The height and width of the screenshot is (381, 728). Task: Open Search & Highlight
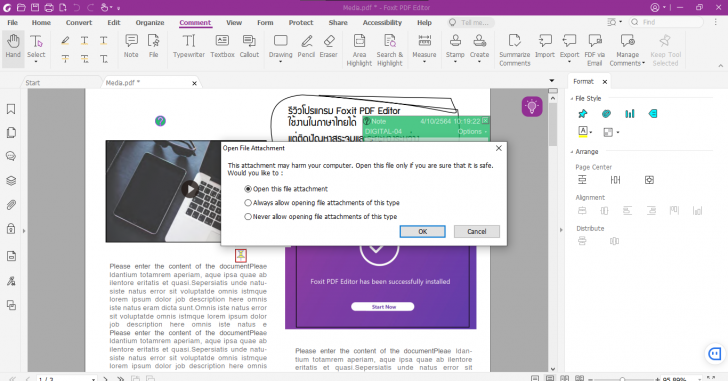point(390,50)
